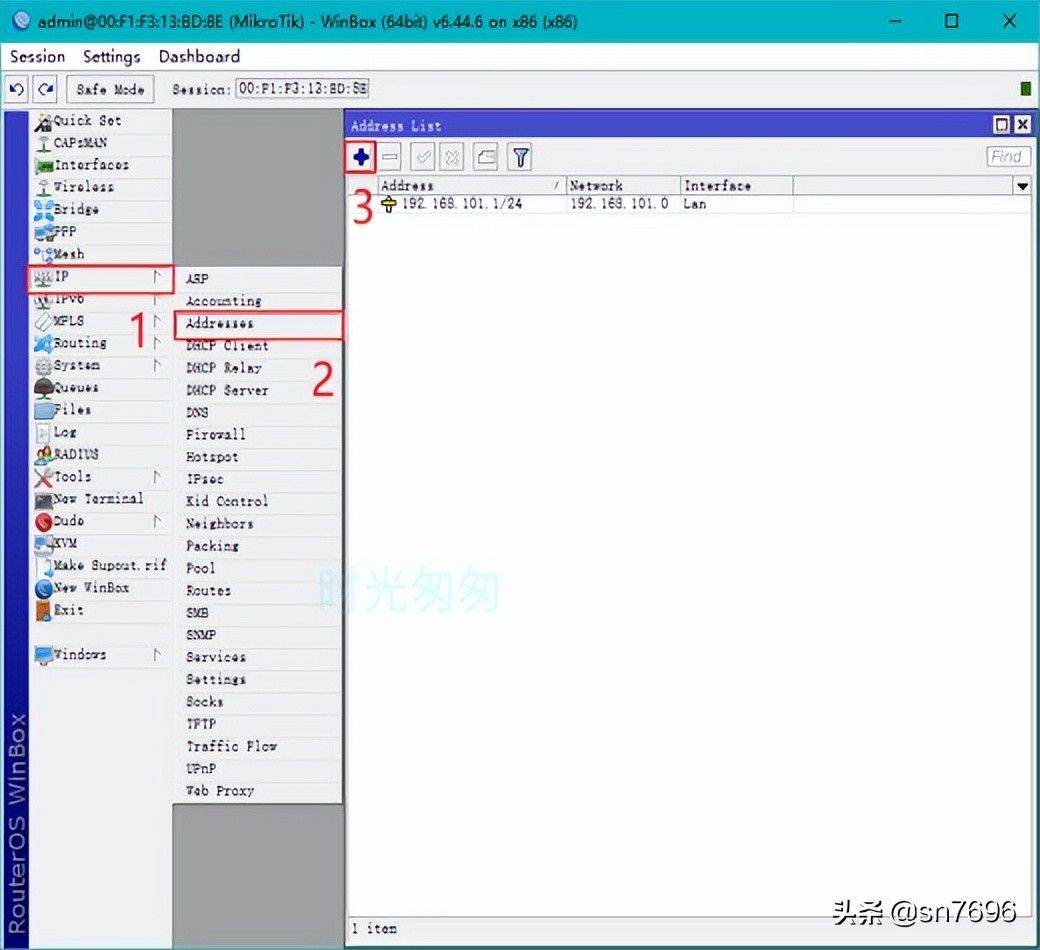Screen dimensions: 1040x950
Task: Open Queues in the sidebar
Action: (x=101, y=387)
